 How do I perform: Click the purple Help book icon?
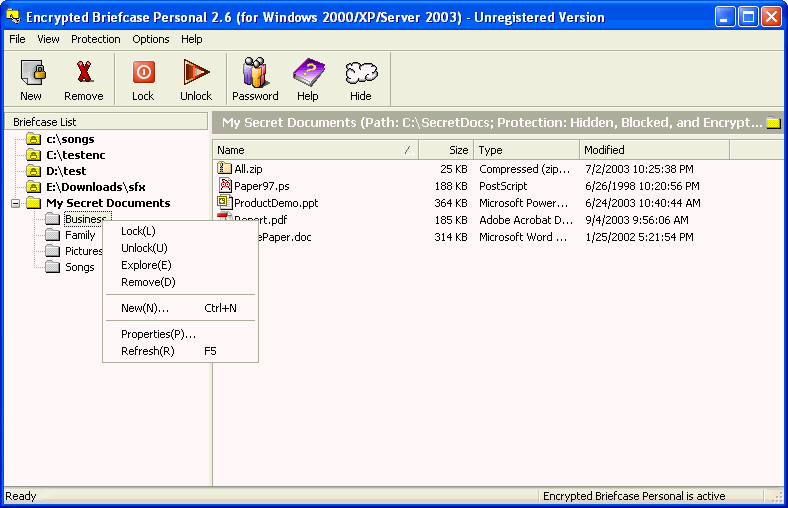click(x=308, y=72)
